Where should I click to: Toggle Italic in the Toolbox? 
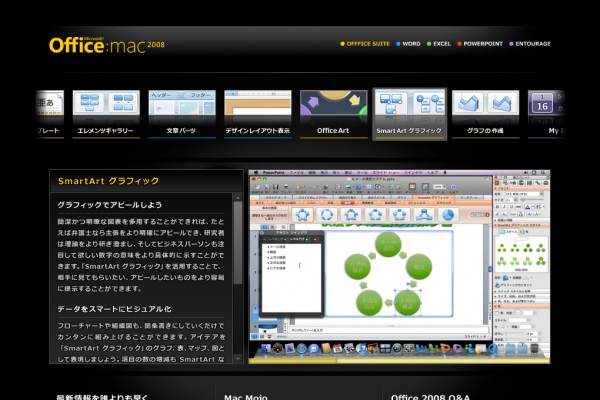(504, 207)
